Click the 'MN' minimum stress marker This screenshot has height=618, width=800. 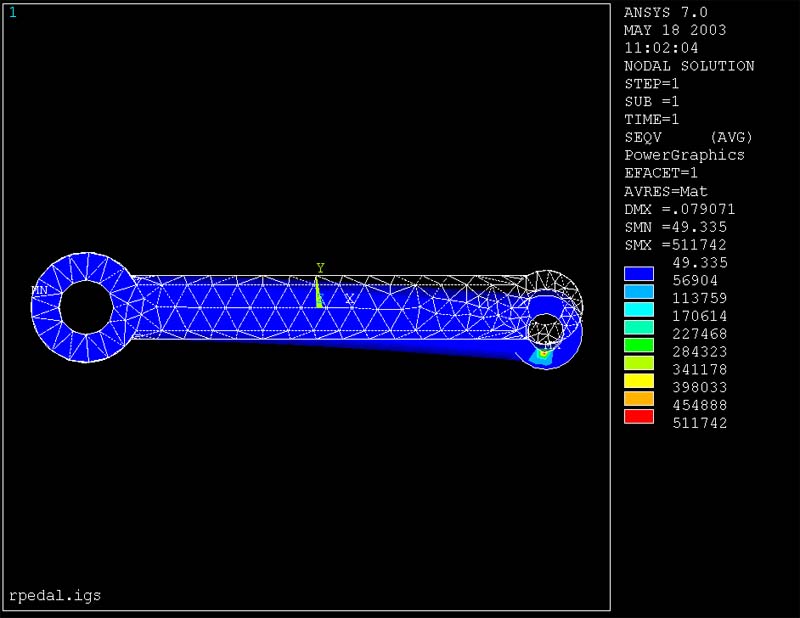(39, 290)
